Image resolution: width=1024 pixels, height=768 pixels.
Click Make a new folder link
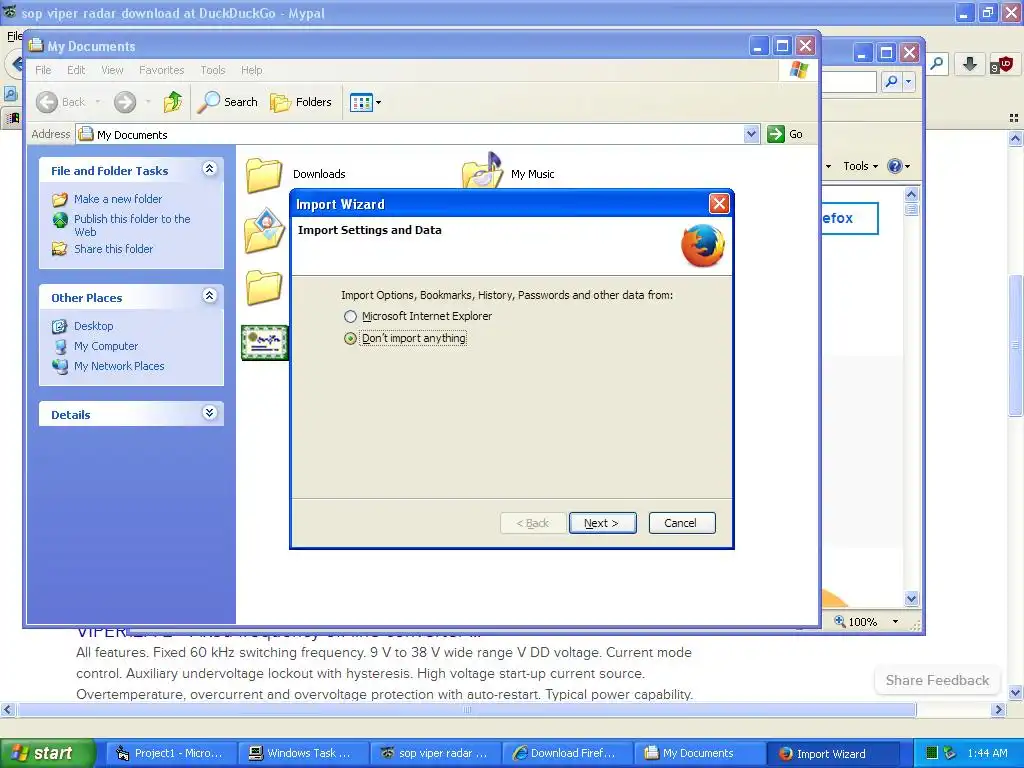(x=118, y=199)
